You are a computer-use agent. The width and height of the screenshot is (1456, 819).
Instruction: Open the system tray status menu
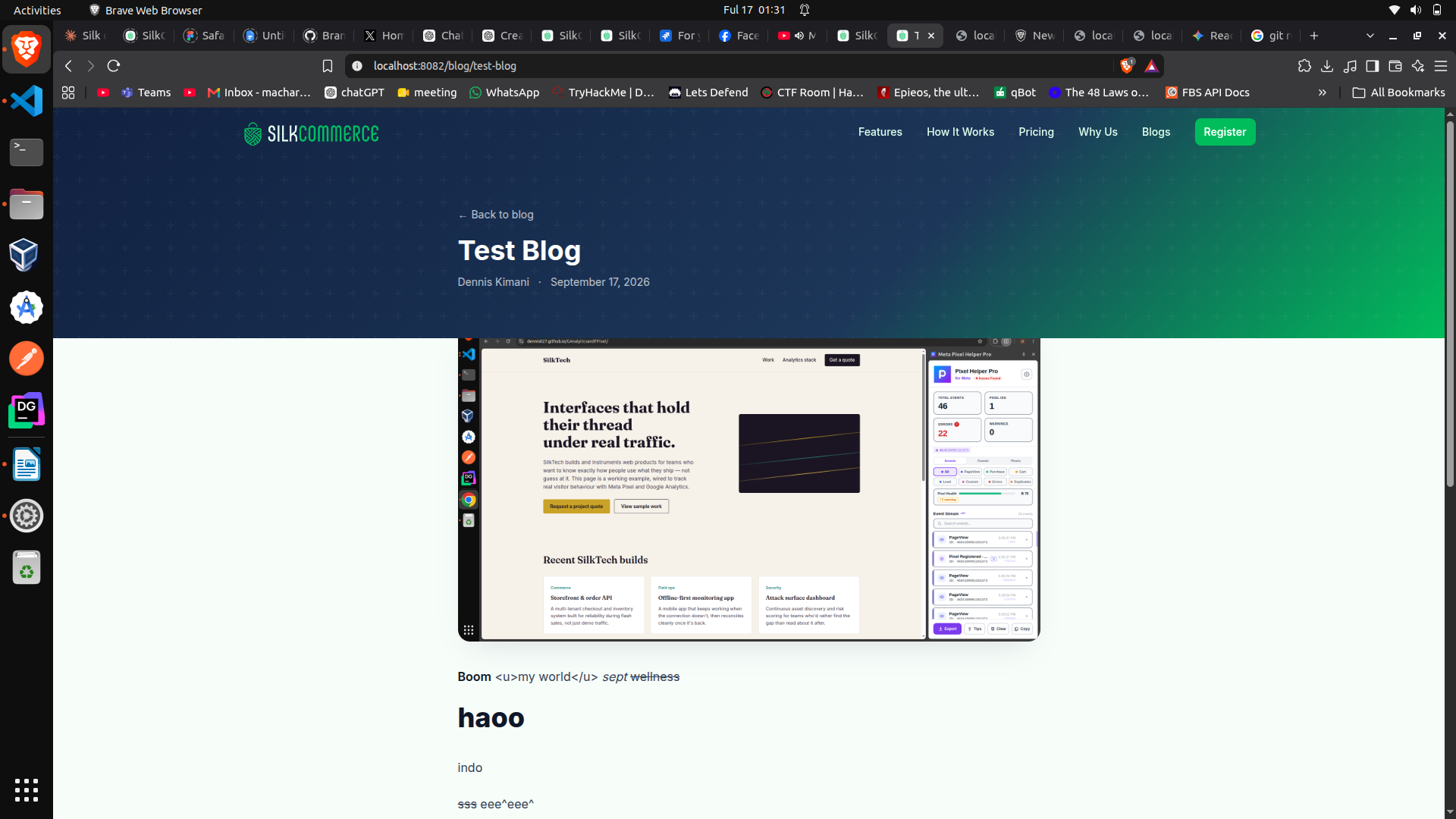click(1415, 10)
